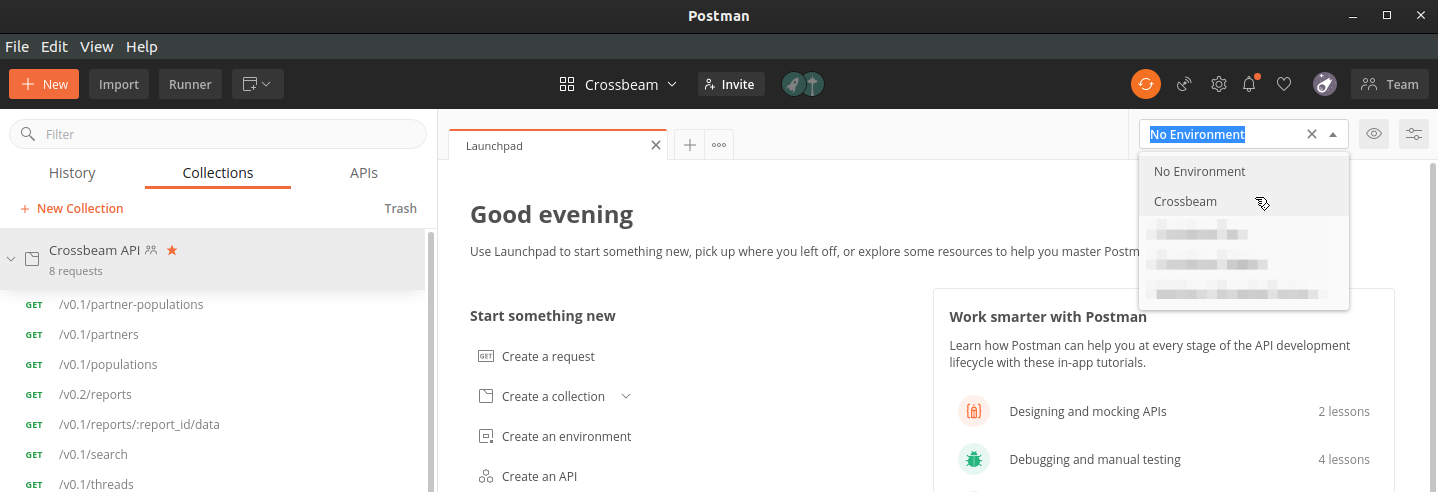Viewport: 1438px width, 492px height.
Task: Open the Trash link
Action: [x=400, y=208]
